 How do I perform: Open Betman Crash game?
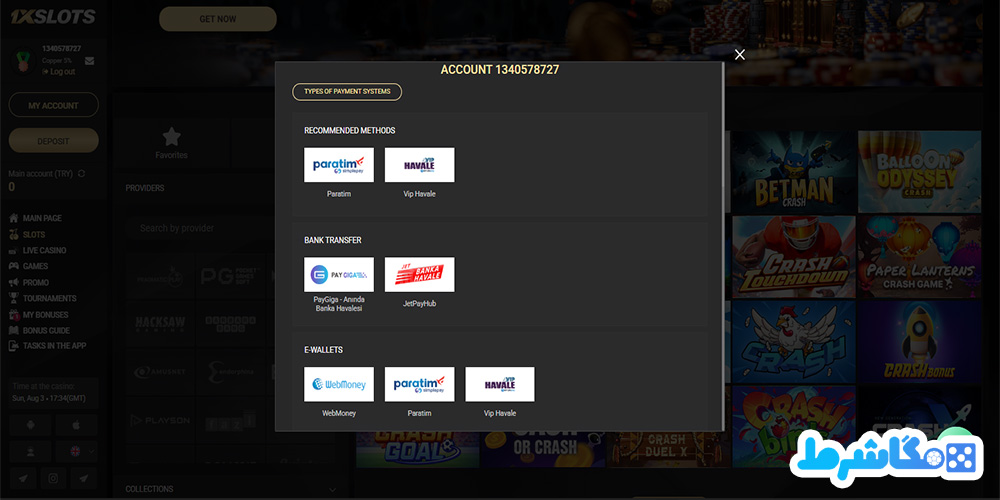794,172
